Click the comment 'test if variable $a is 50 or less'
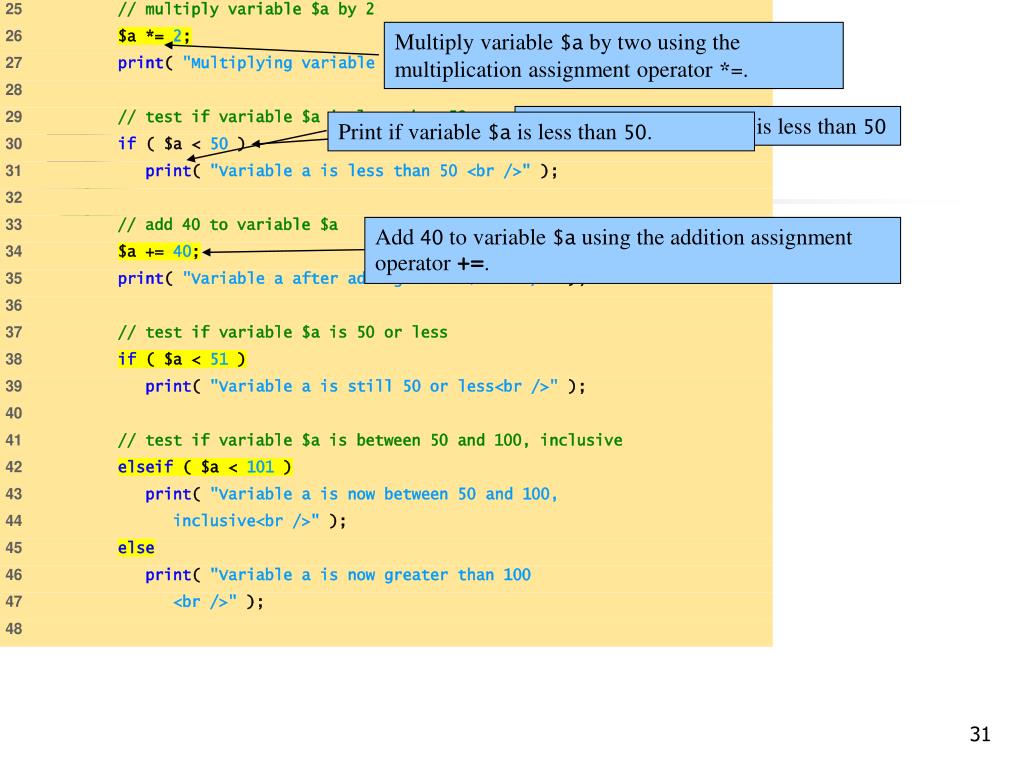The width and height of the screenshot is (1024, 768). [x=283, y=332]
